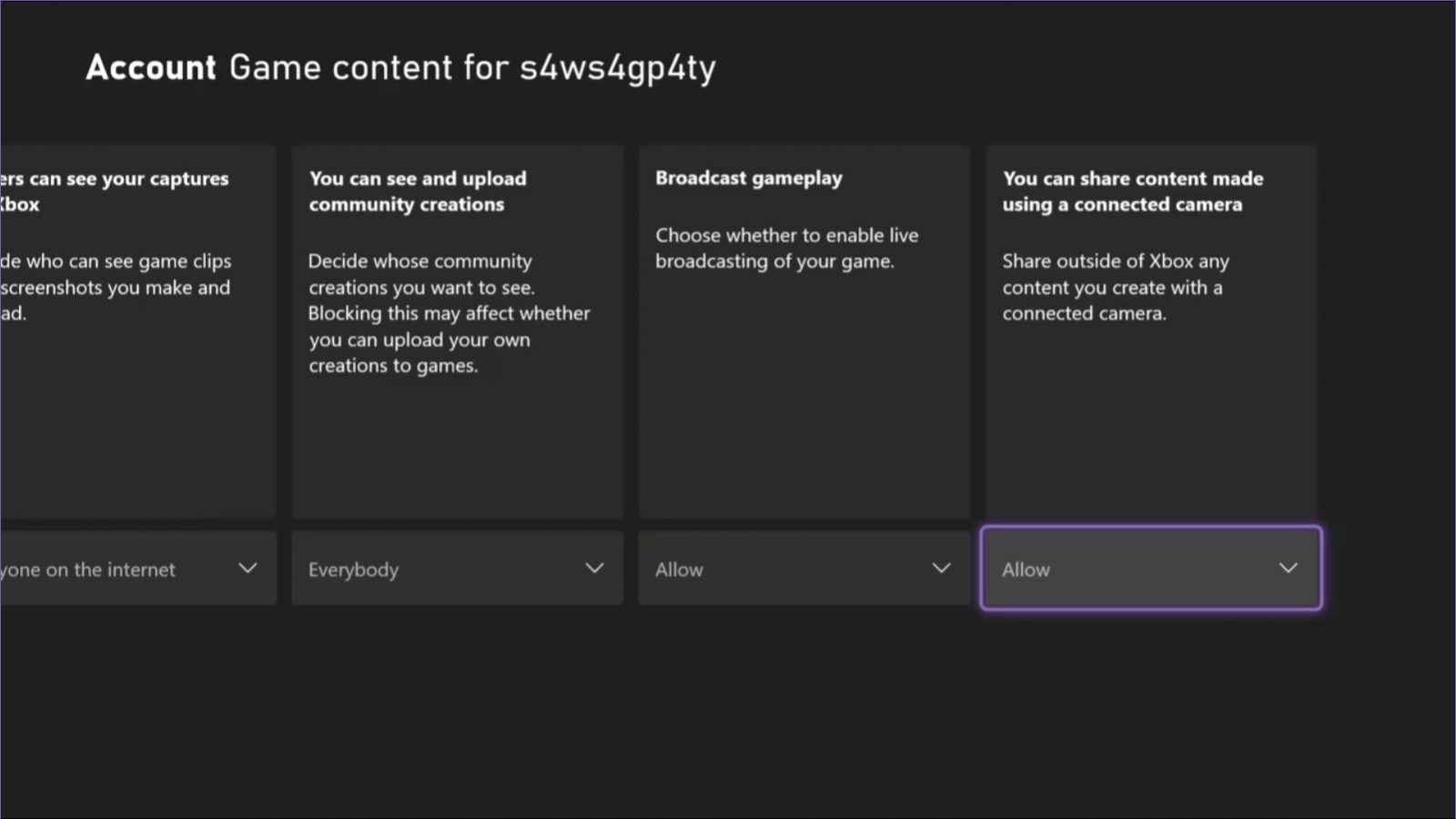Viewport: 1456px width, 819px height.
Task: Open the focused Allow dropdown for camera content
Action: [1149, 568]
